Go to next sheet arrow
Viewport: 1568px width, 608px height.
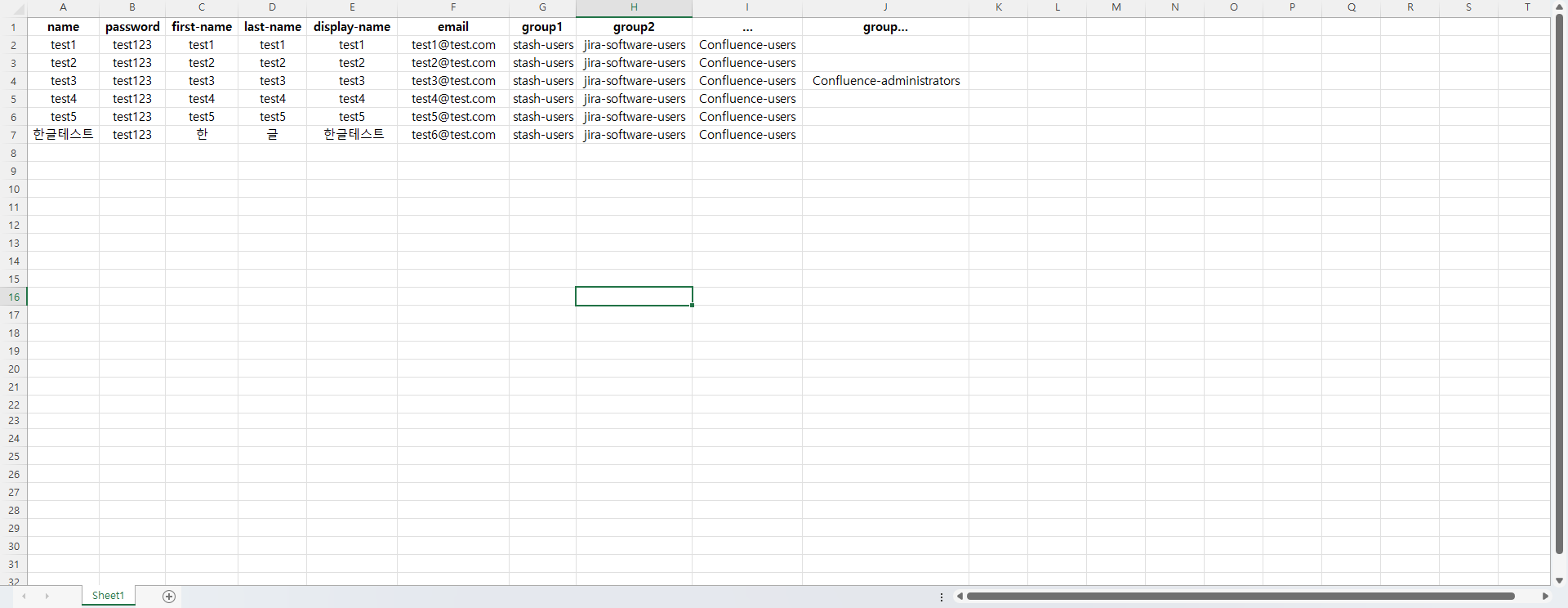click(47, 597)
